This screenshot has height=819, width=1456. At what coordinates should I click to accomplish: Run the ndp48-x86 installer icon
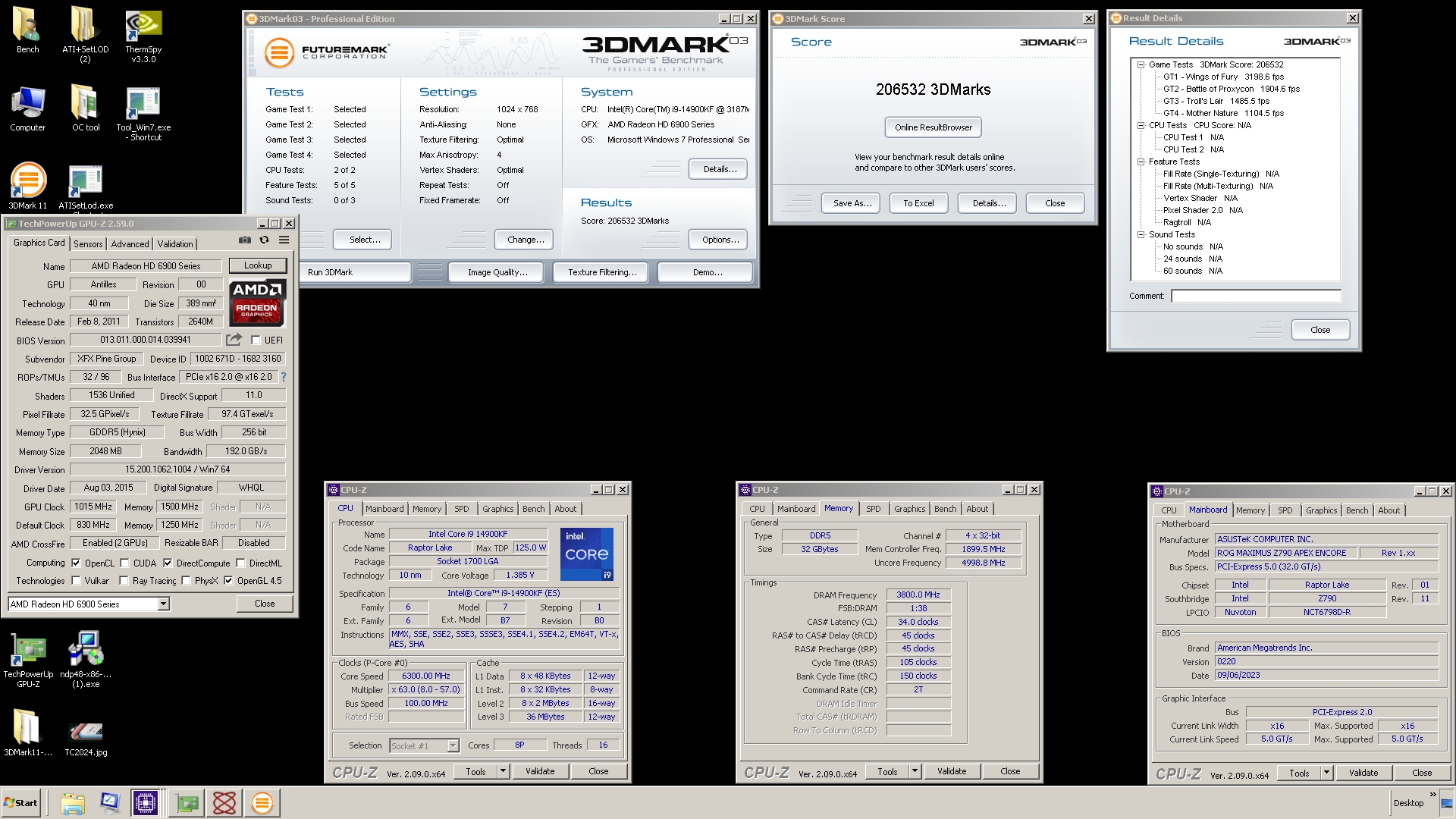(x=86, y=660)
